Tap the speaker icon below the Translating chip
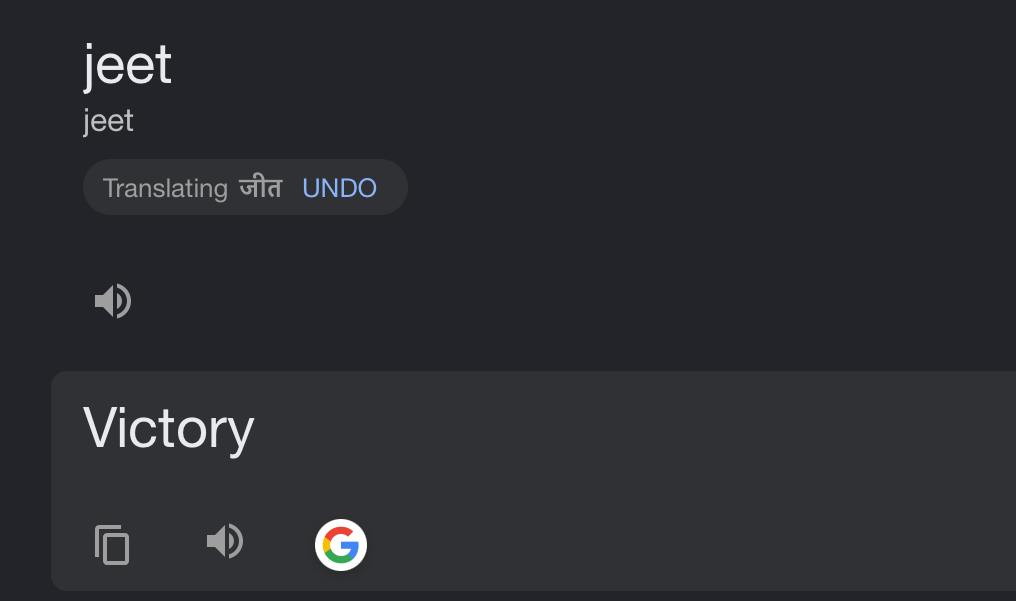The image size is (1016, 601). point(113,301)
